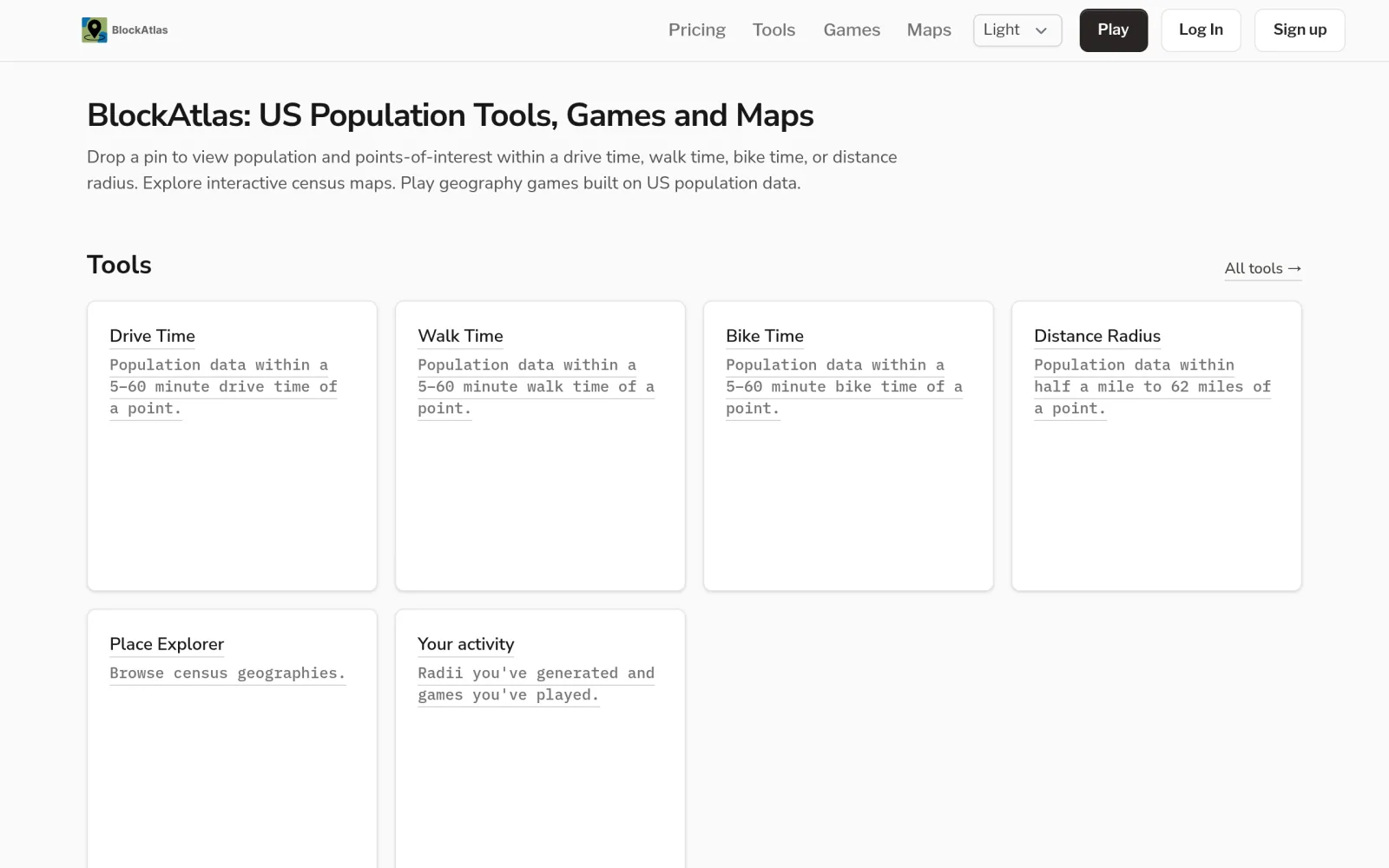Open the Distance Radius tool card title

click(1097, 336)
